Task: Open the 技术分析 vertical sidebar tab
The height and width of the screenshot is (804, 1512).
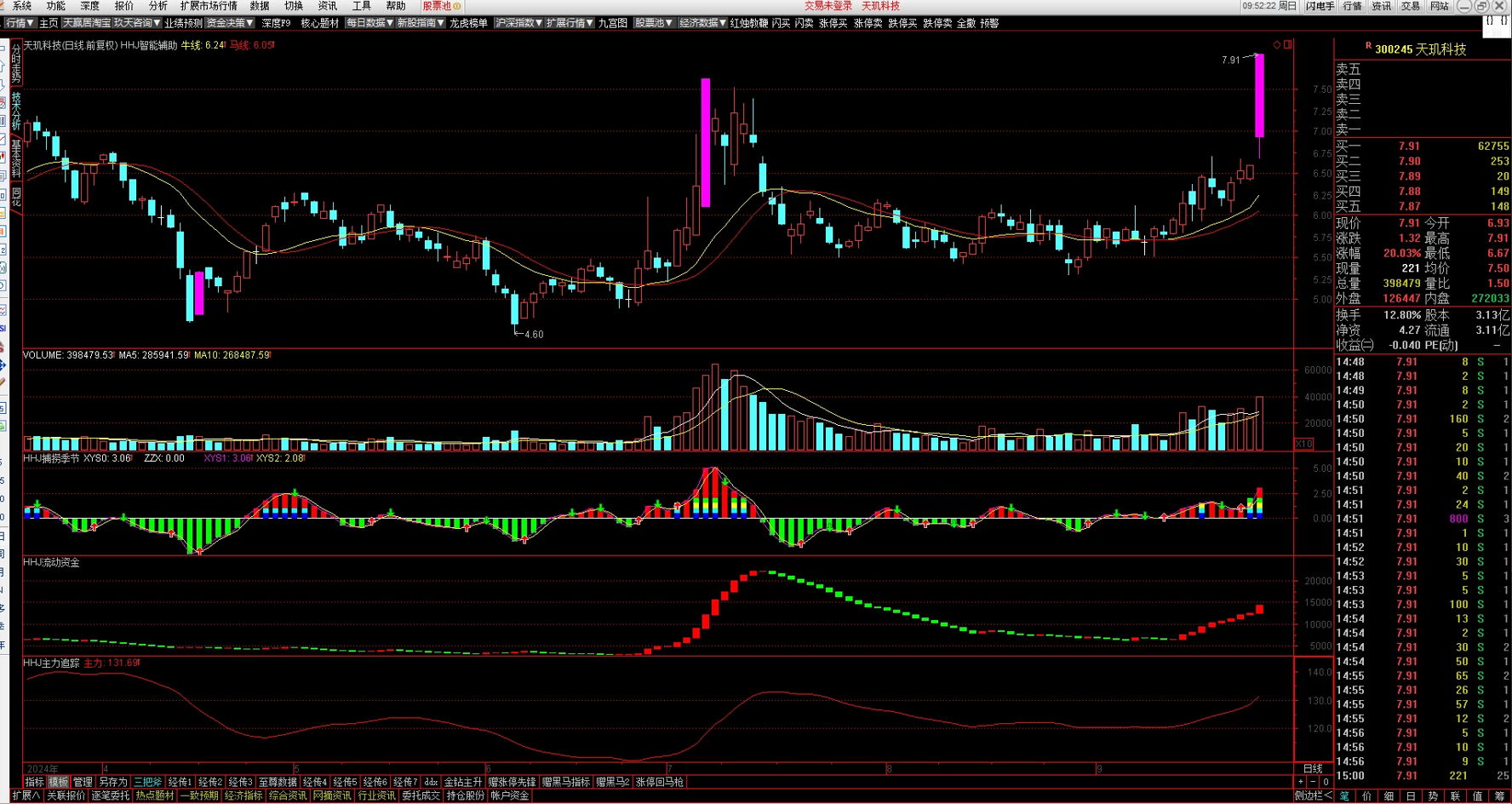Action: 16,111
